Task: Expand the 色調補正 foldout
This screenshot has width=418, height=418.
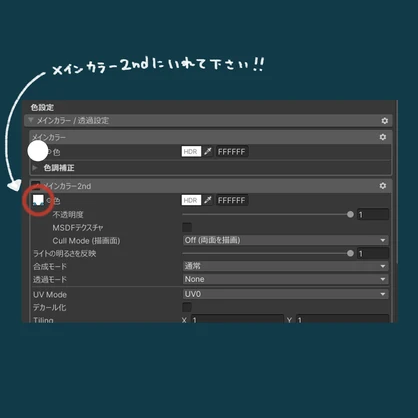Action: pyautogui.click(x=35, y=168)
